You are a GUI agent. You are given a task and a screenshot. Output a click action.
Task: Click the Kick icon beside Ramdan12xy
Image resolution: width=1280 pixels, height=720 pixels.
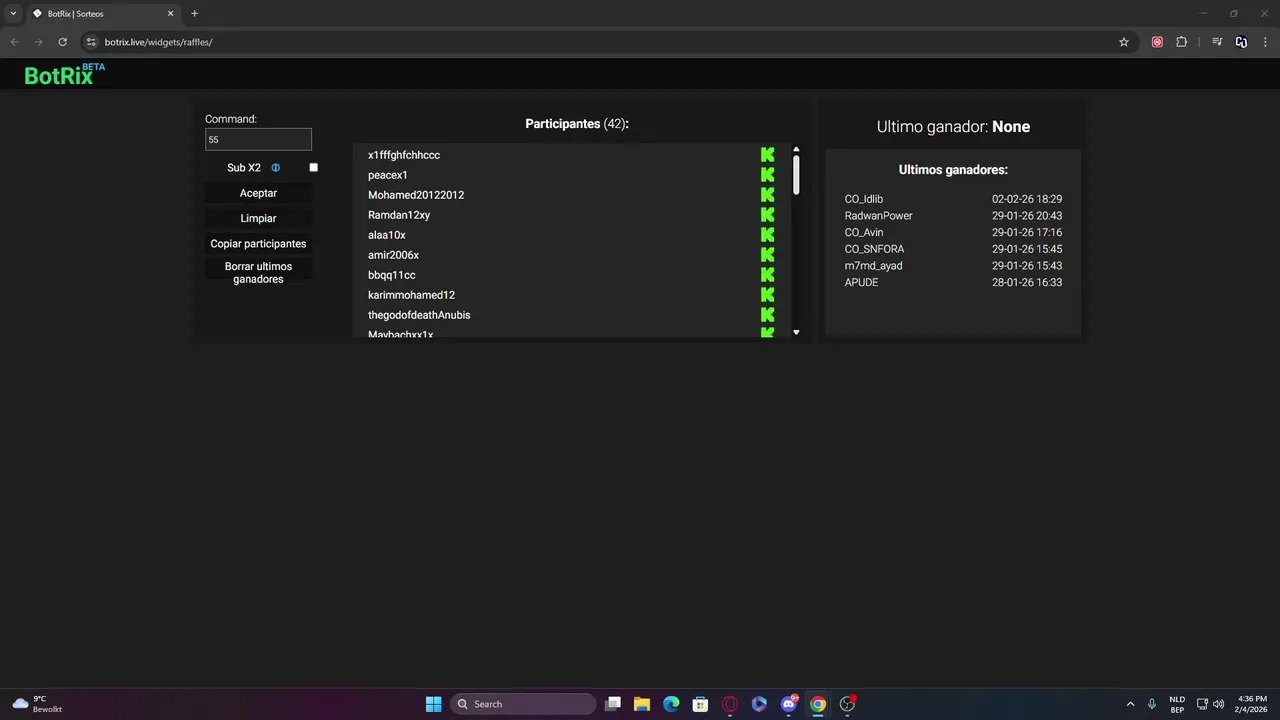(767, 215)
